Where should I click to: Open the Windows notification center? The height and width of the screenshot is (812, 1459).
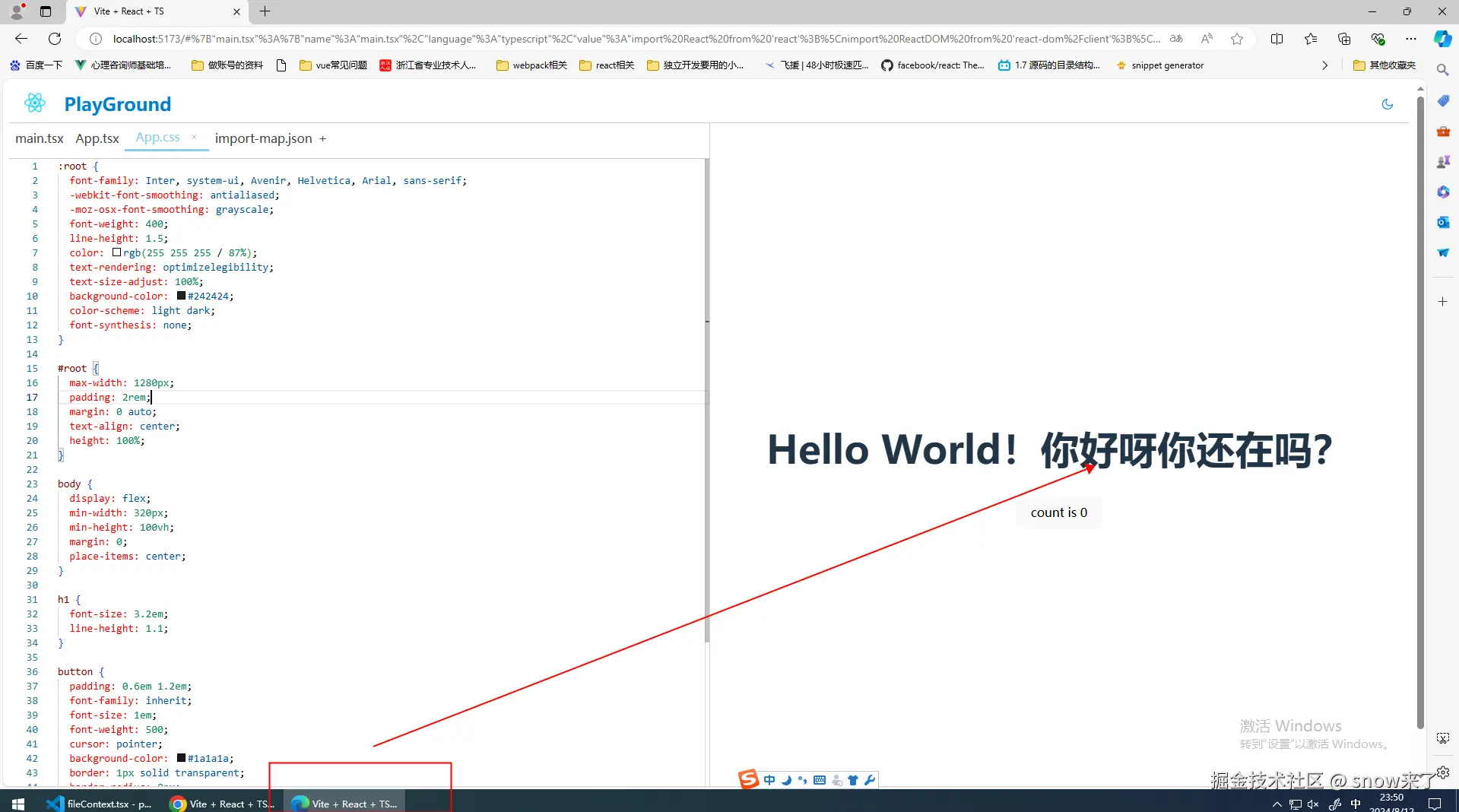click(x=1435, y=804)
